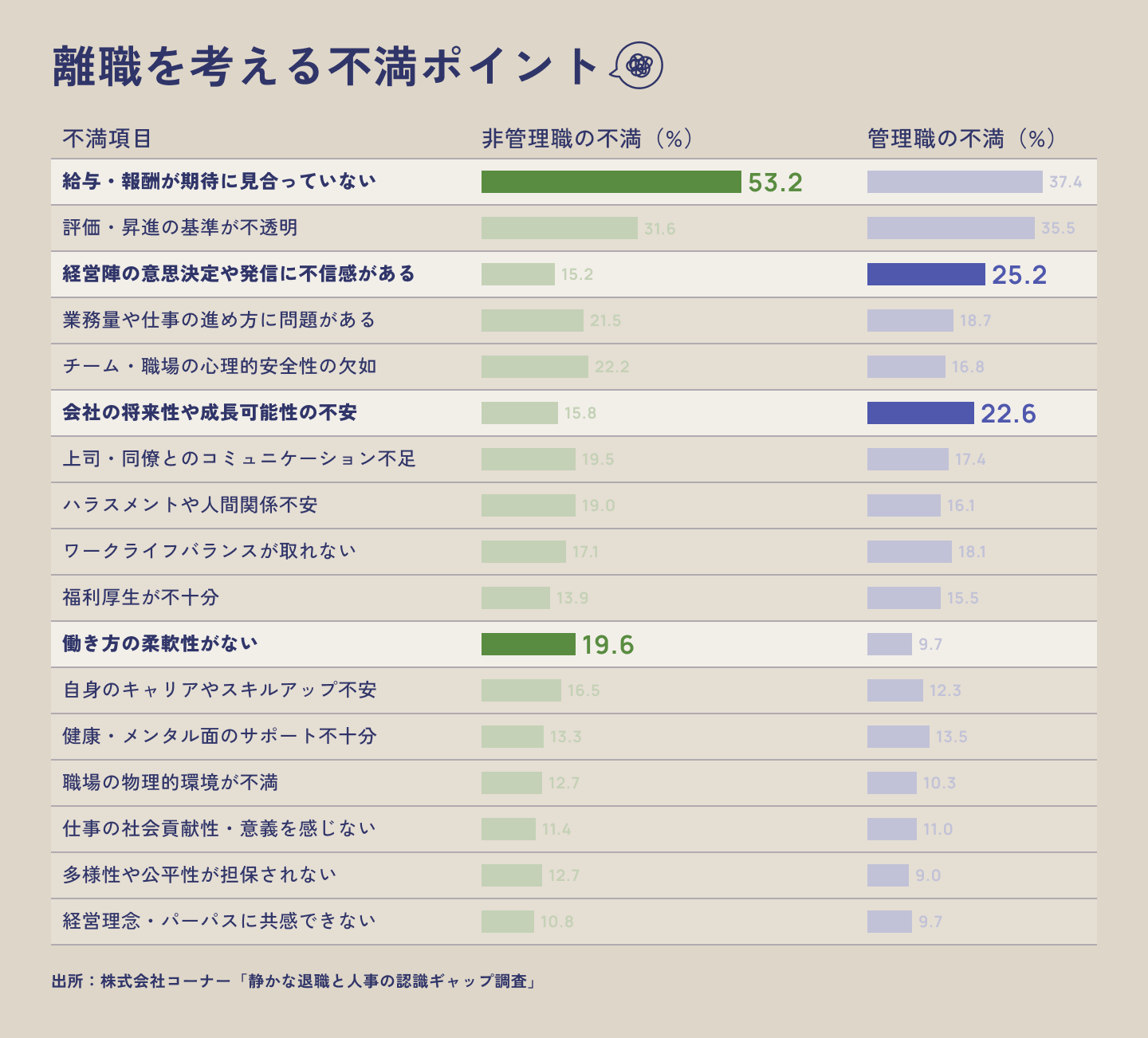Viewport: 1148px width, 1038px height.
Task: Select row 仕事の社会貢献性・意義を感じない
Action: (574, 829)
